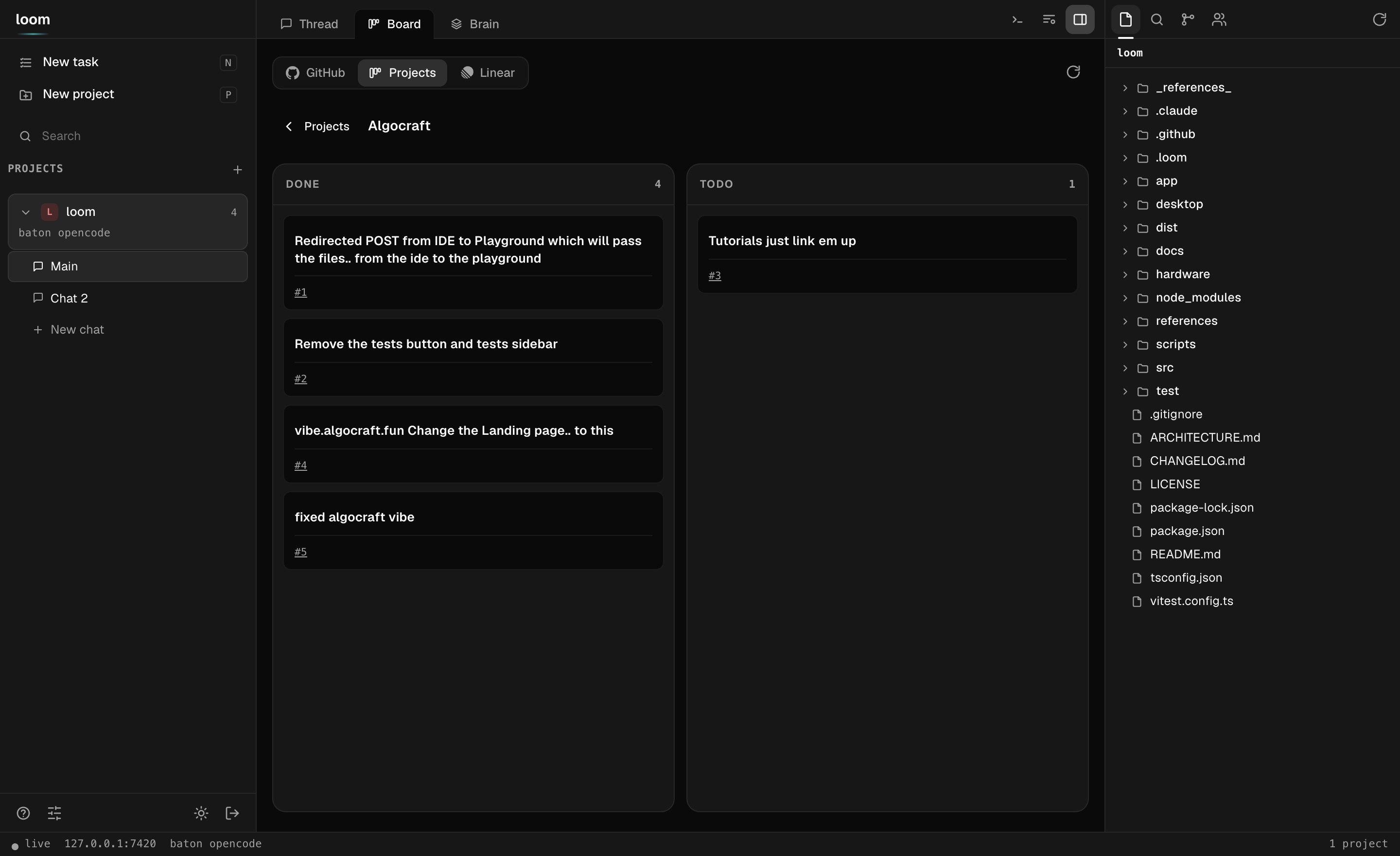Click the Projects breadcrumb link
This screenshot has height=856, width=1400.
[x=327, y=126]
